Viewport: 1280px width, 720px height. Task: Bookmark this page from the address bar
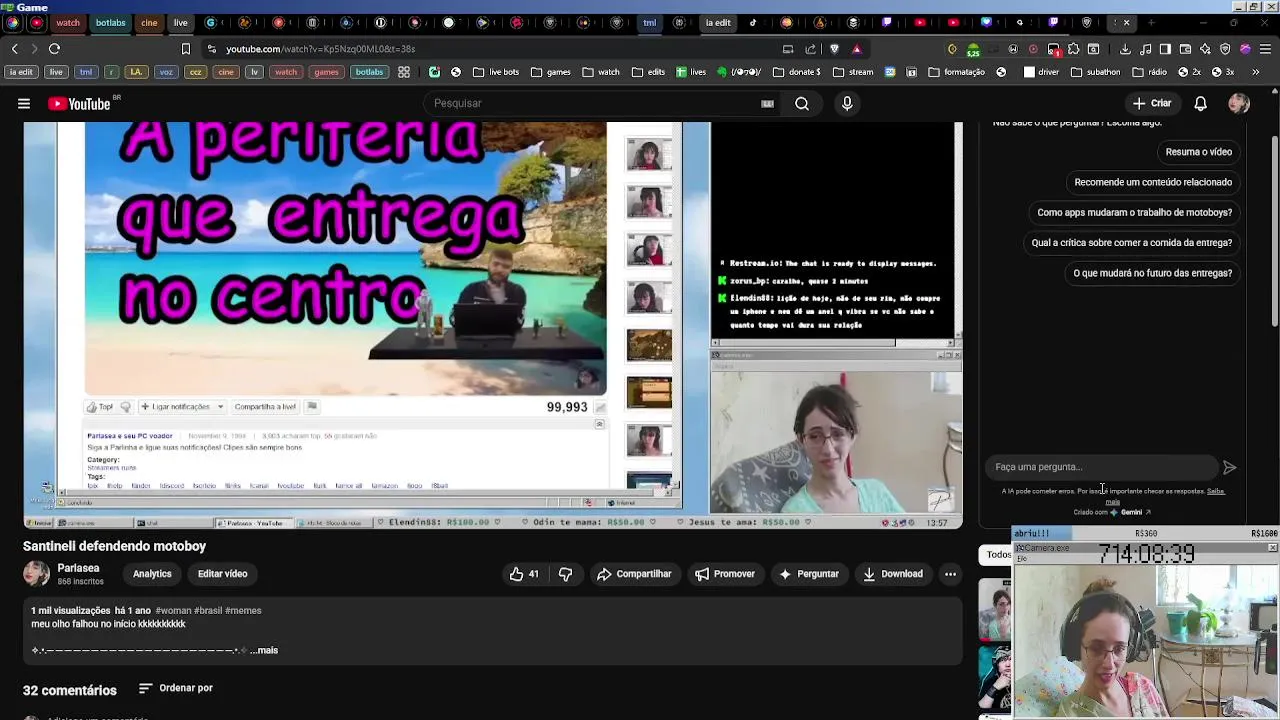point(185,48)
